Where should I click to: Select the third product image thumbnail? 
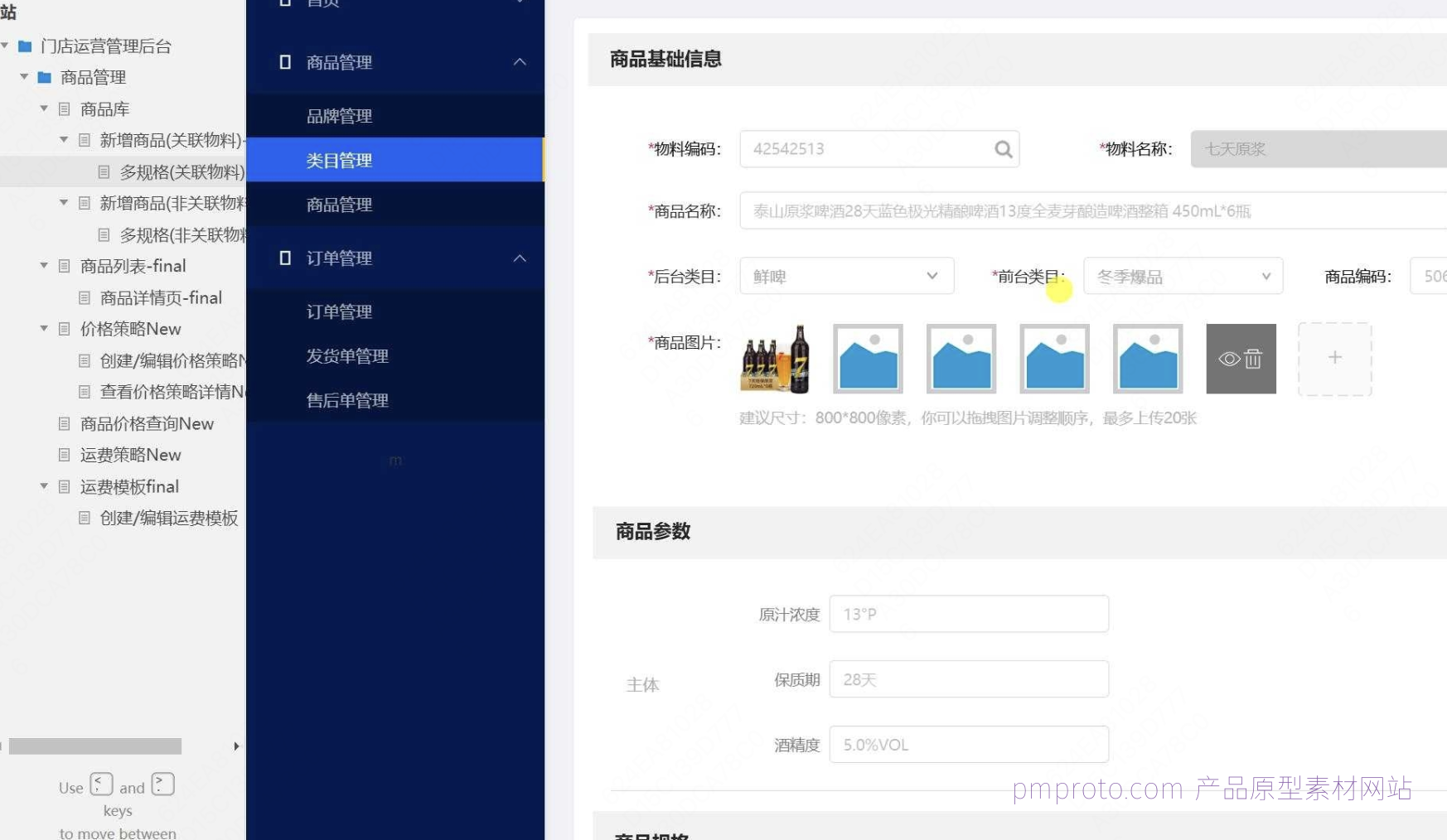tap(961, 359)
